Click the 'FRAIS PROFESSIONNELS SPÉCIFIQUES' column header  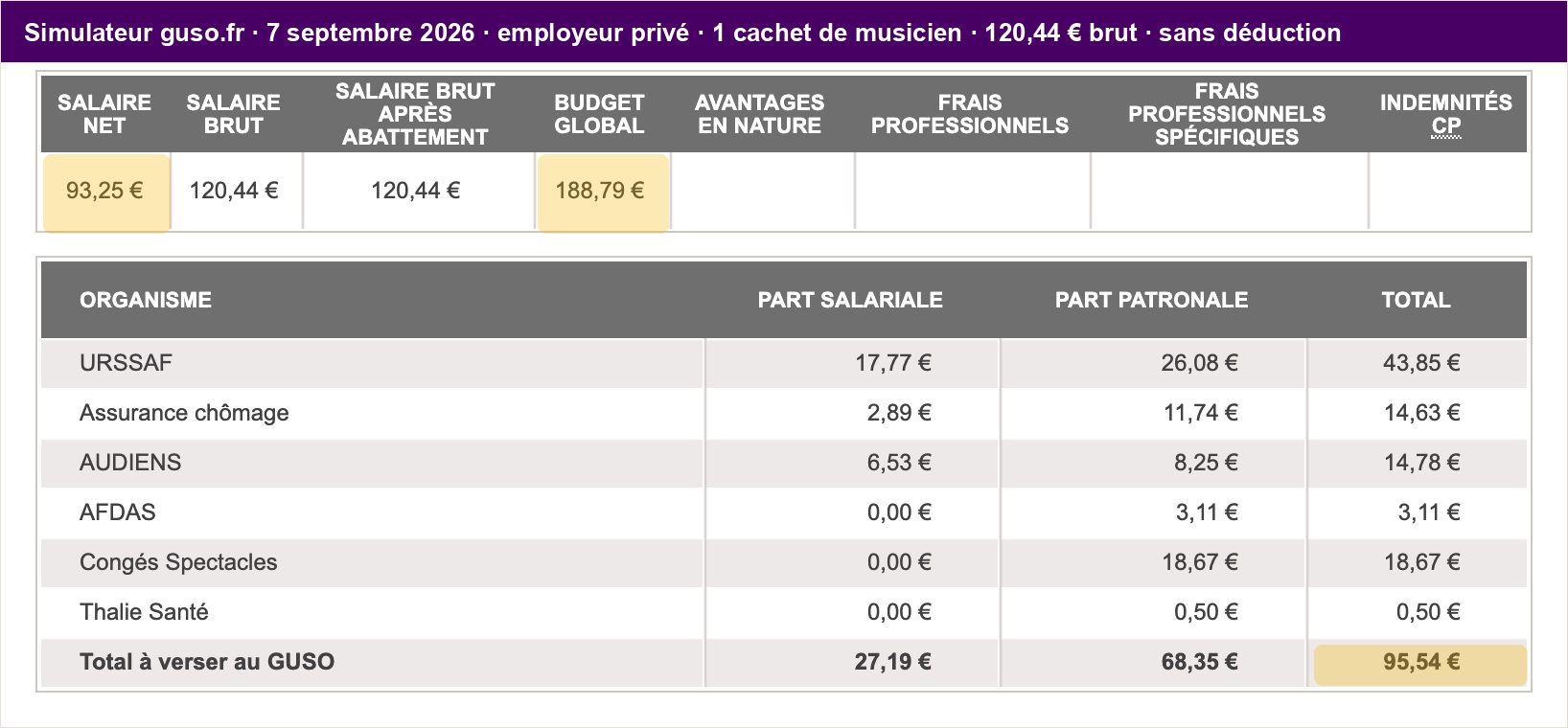(x=1227, y=114)
